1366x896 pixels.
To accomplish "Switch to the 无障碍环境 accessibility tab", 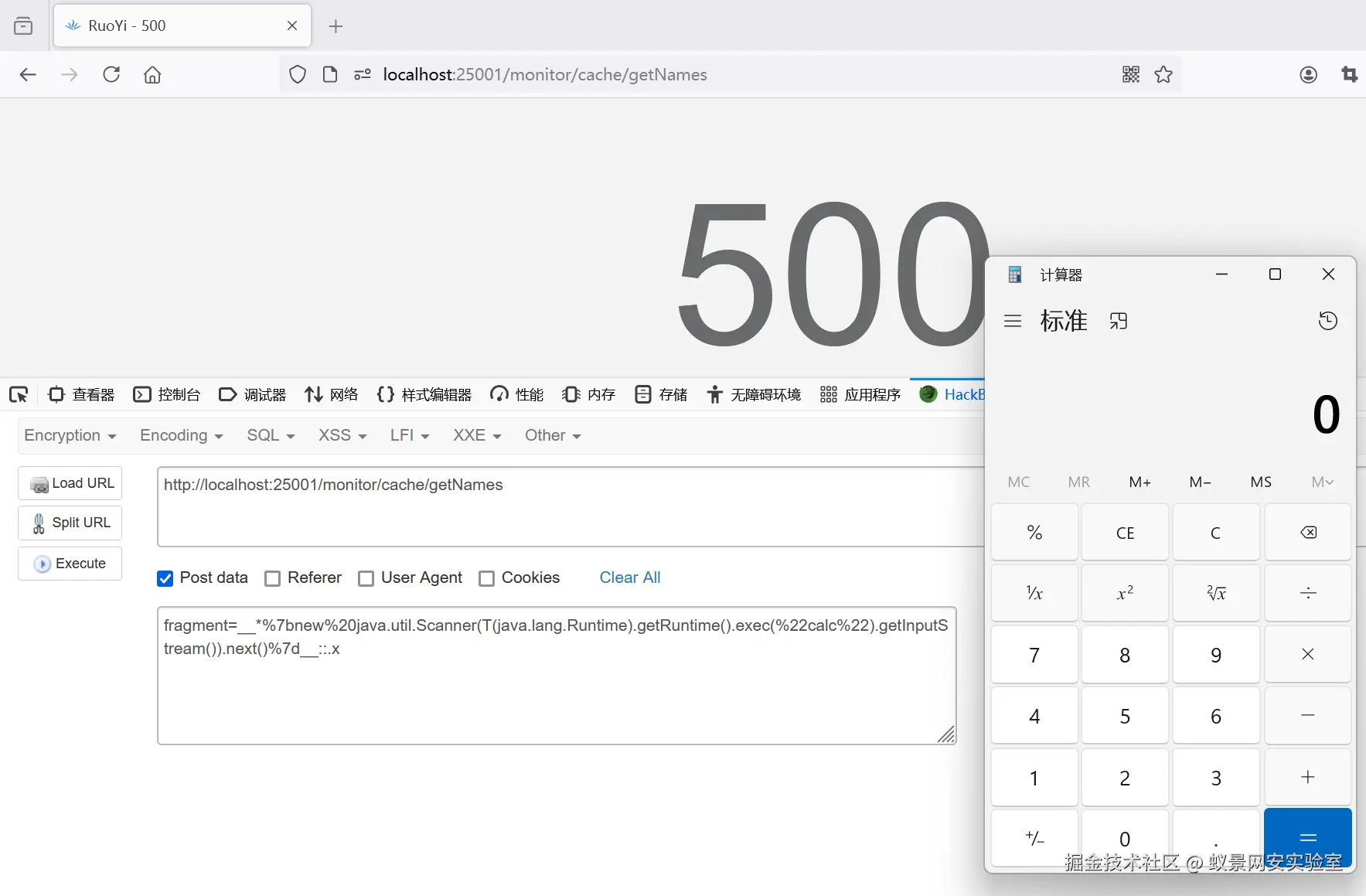I will [x=754, y=395].
